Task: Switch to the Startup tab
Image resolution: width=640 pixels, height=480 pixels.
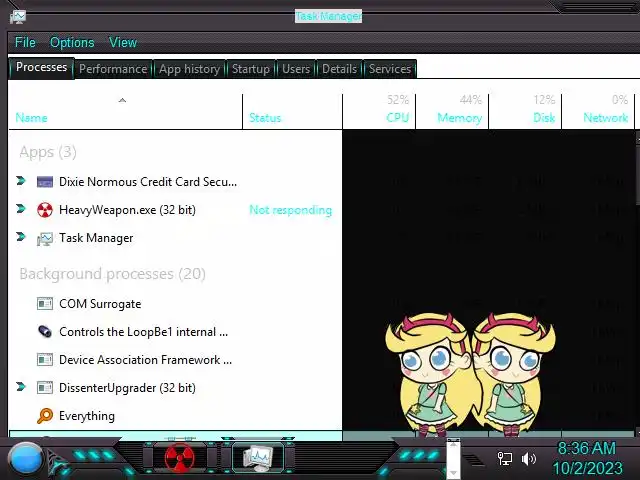Action: tap(251, 69)
